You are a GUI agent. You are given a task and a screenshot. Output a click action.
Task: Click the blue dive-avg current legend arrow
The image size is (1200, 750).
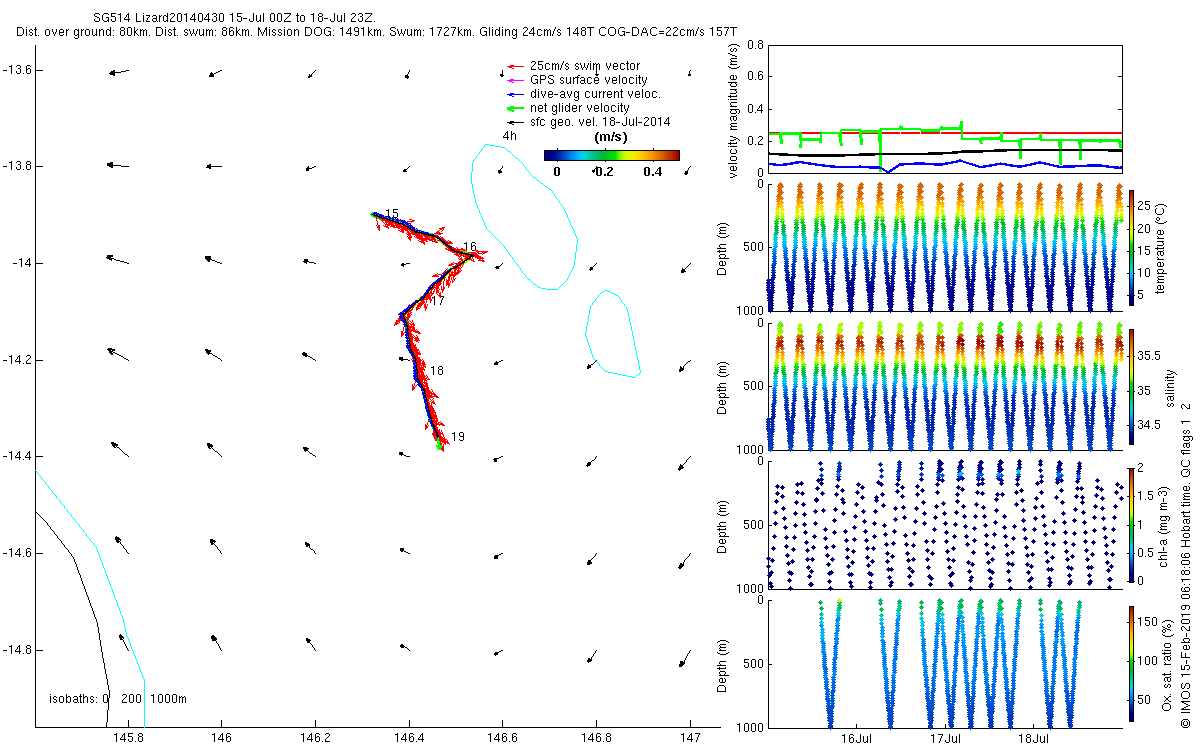coord(515,94)
